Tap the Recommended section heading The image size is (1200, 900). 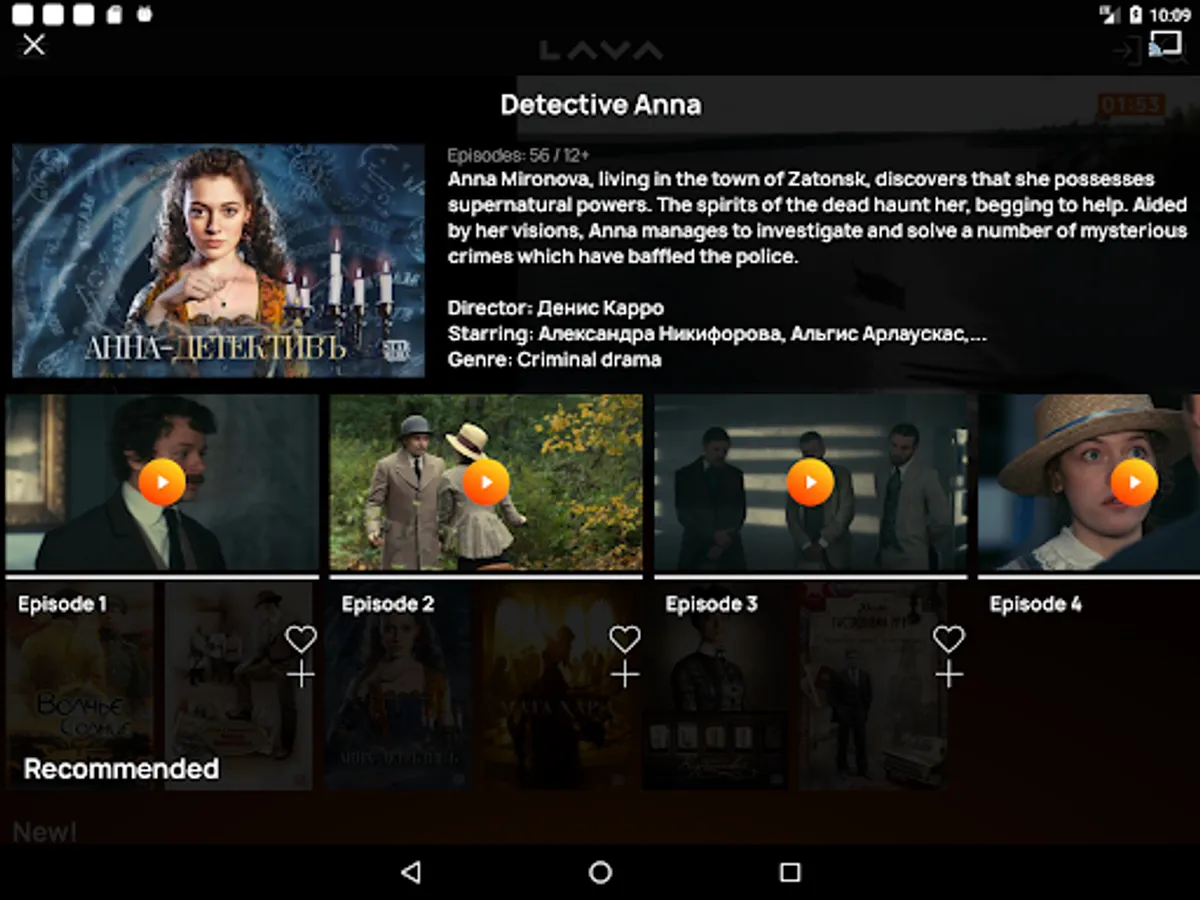coord(121,768)
